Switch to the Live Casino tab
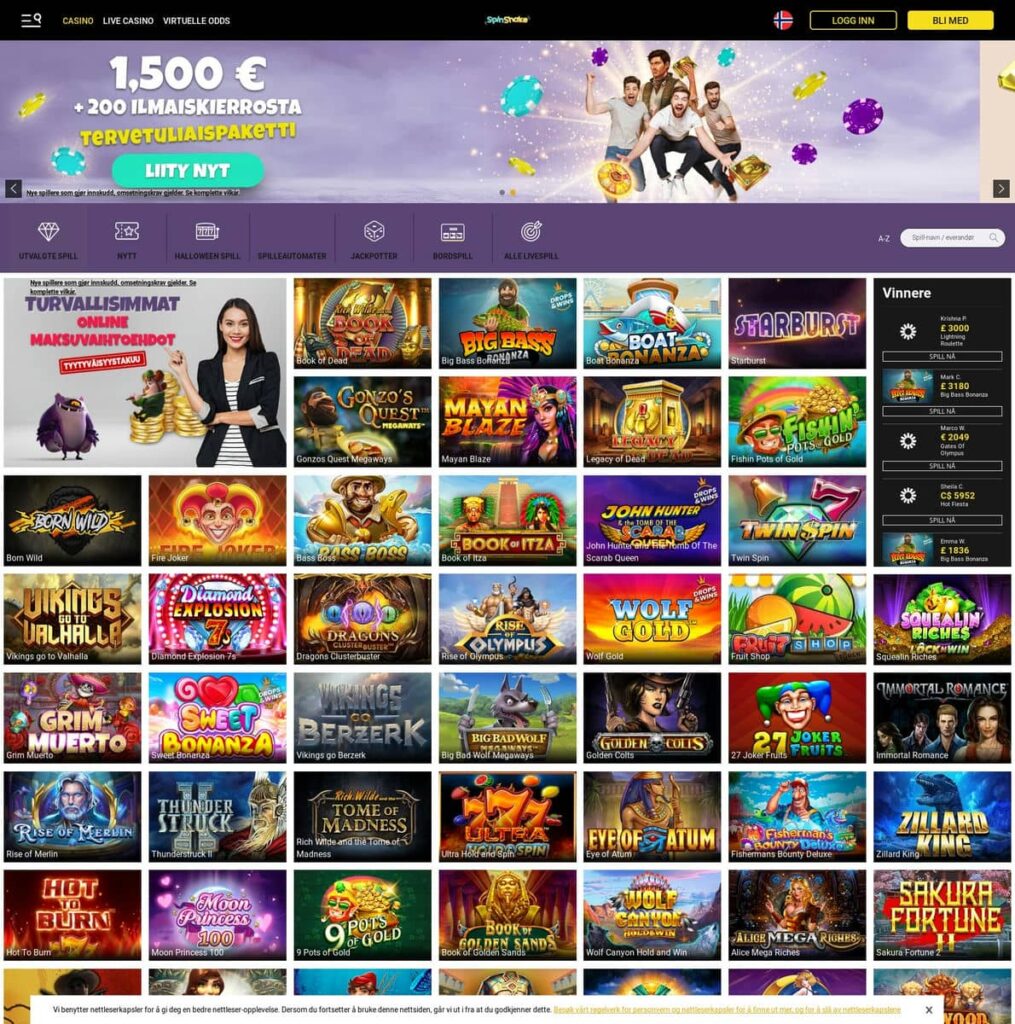 (x=128, y=21)
